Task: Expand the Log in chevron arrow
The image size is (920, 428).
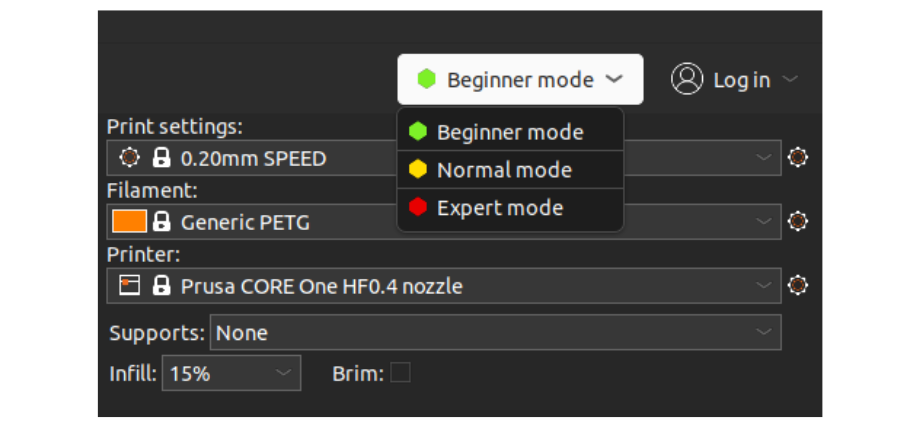Action: [790, 79]
